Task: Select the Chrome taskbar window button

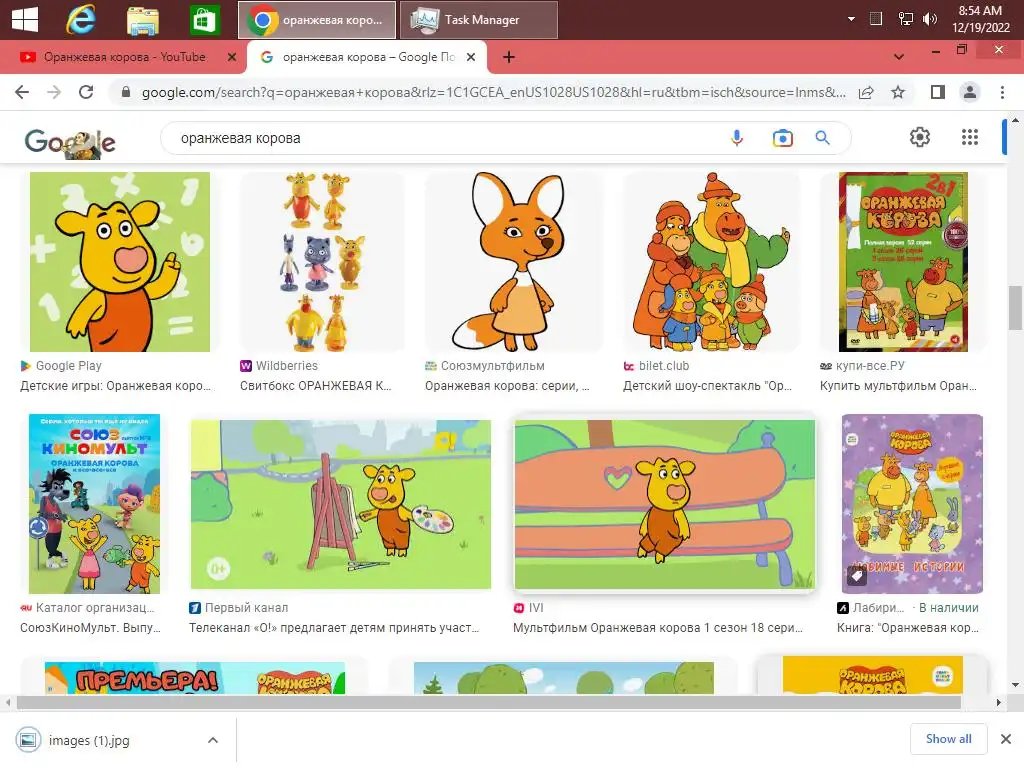Action: (317, 20)
